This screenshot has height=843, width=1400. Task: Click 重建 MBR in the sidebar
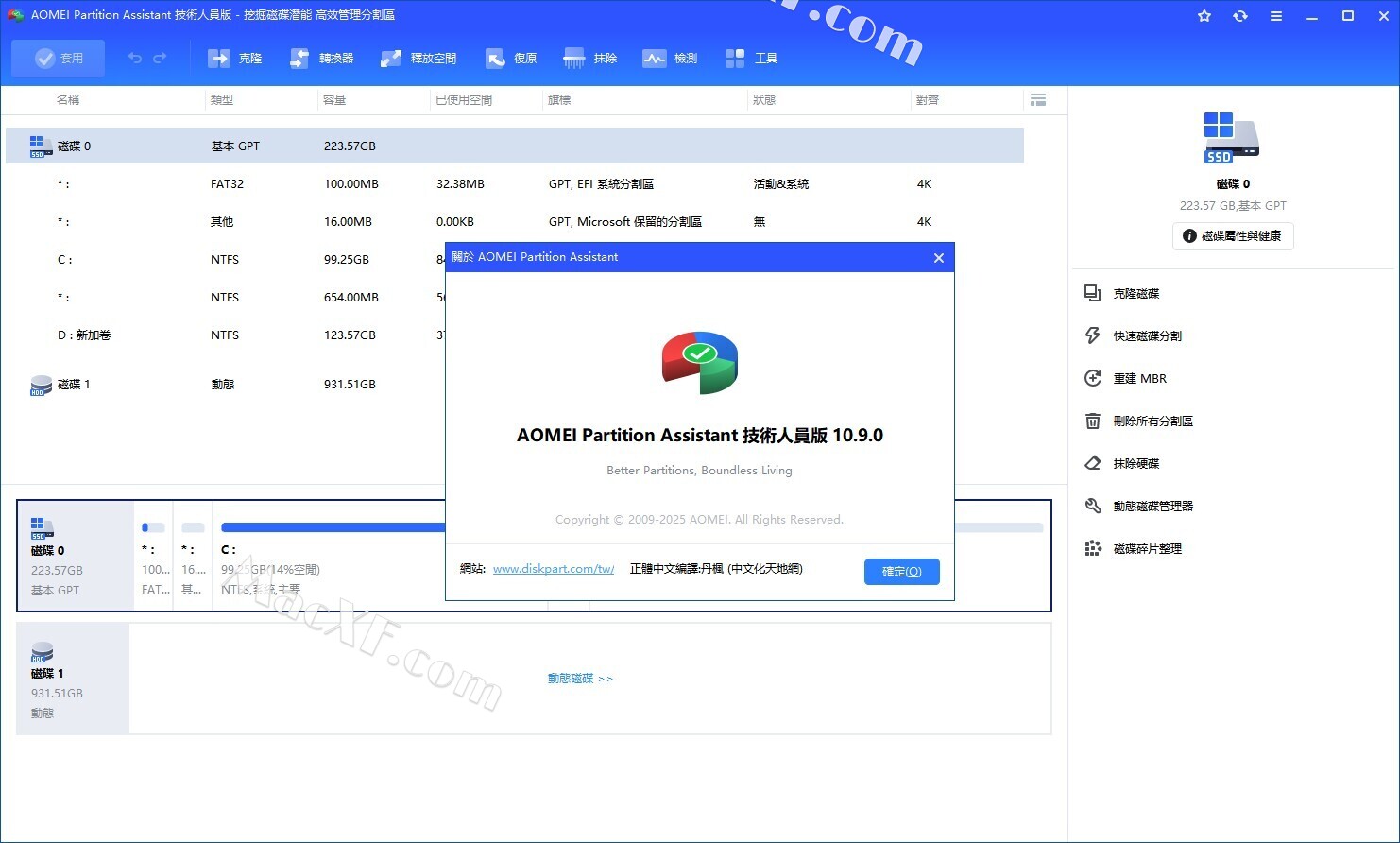click(1139, 379)
